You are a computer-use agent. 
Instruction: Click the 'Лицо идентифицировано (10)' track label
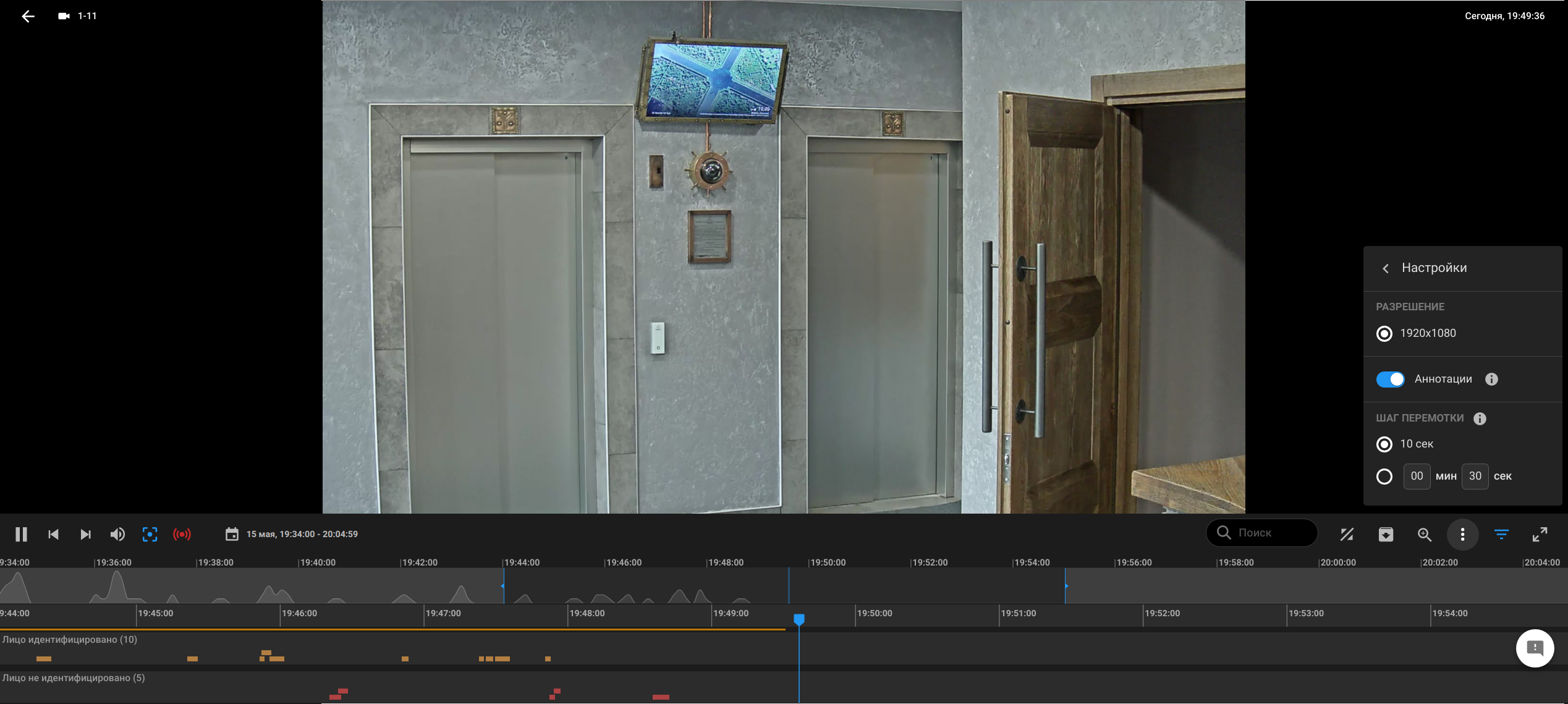pyautogui.click(x=69, y=640)
